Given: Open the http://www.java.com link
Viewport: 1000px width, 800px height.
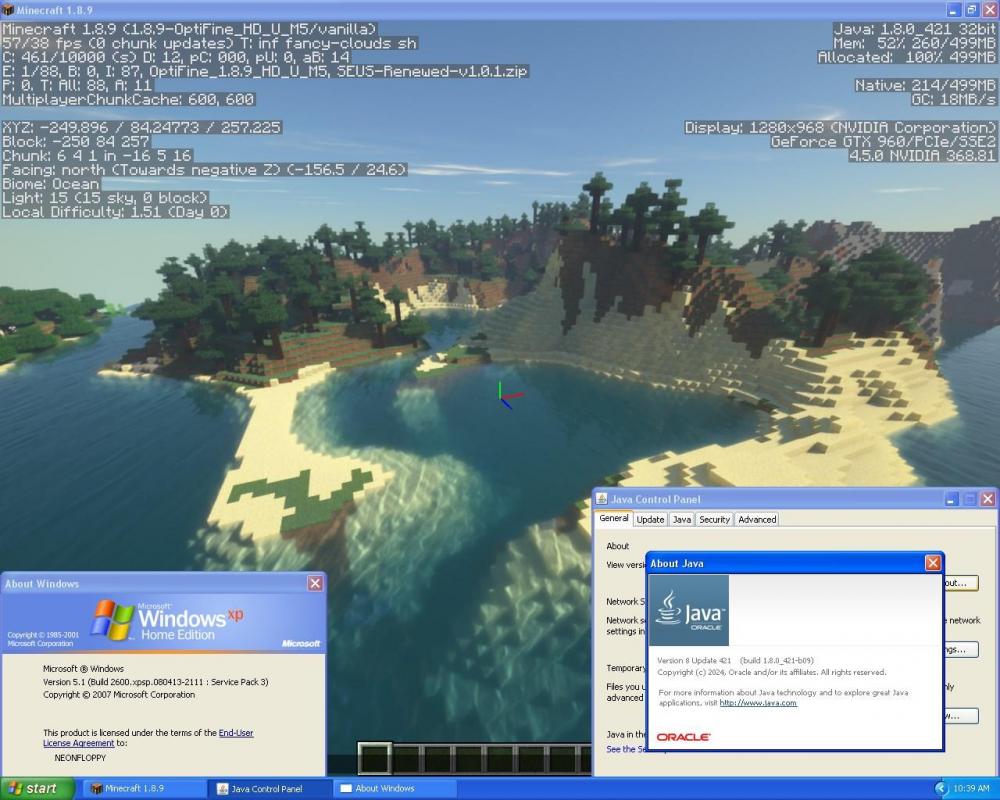Looking at the screenshot, I should coord(758,702).
